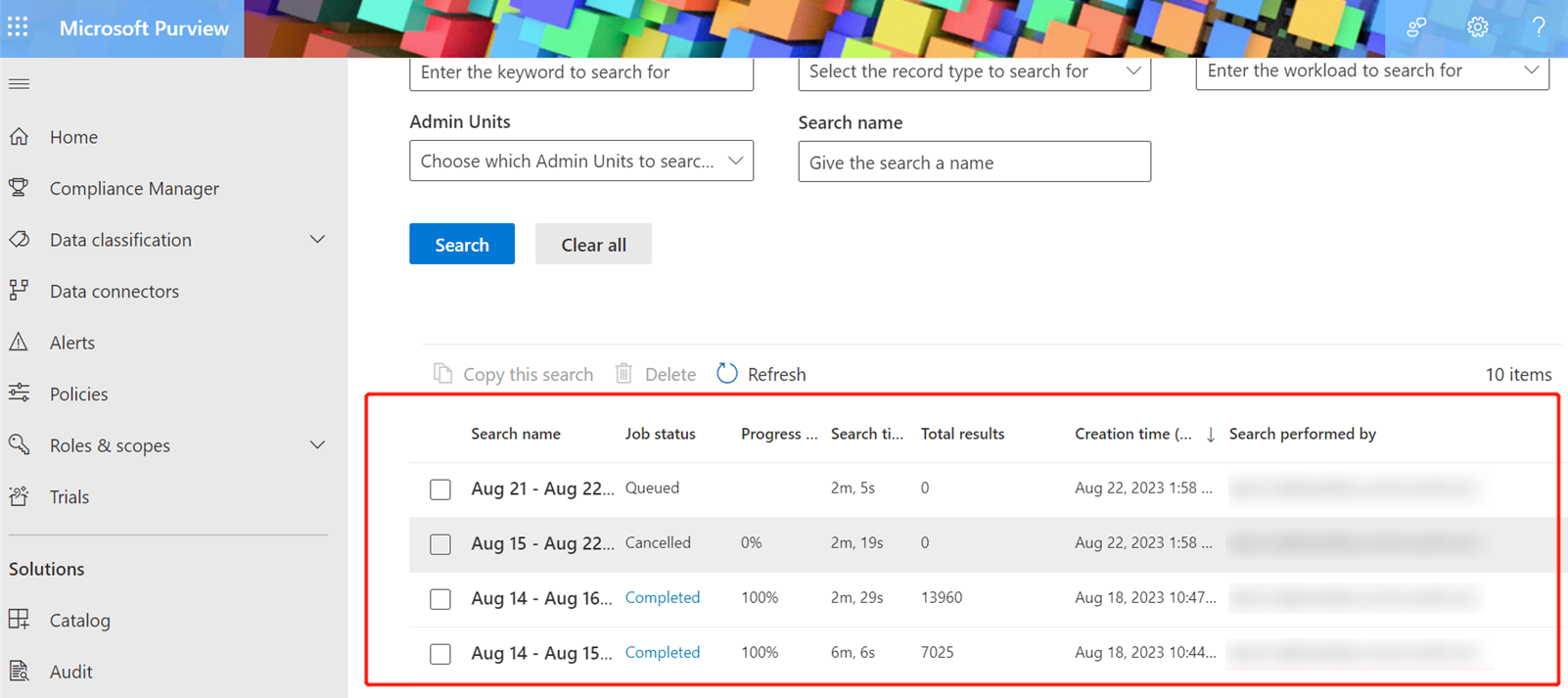Click the Clear all button

coord(593,245)
